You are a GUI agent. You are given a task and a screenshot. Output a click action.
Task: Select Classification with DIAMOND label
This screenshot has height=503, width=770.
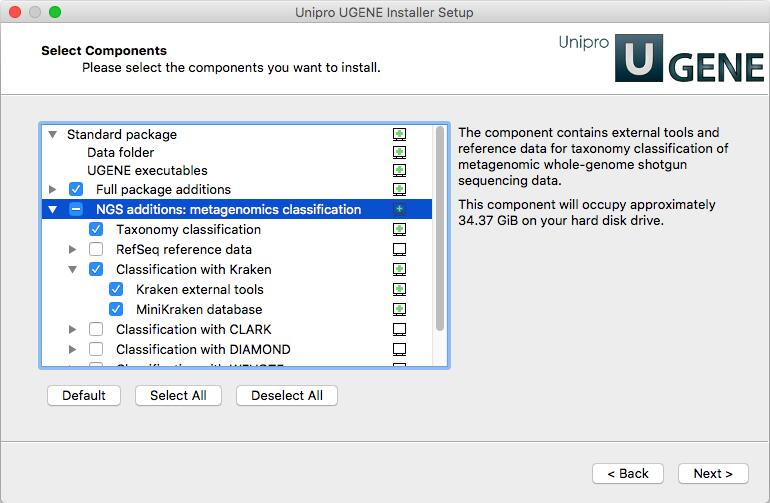(x=203, y=349)
